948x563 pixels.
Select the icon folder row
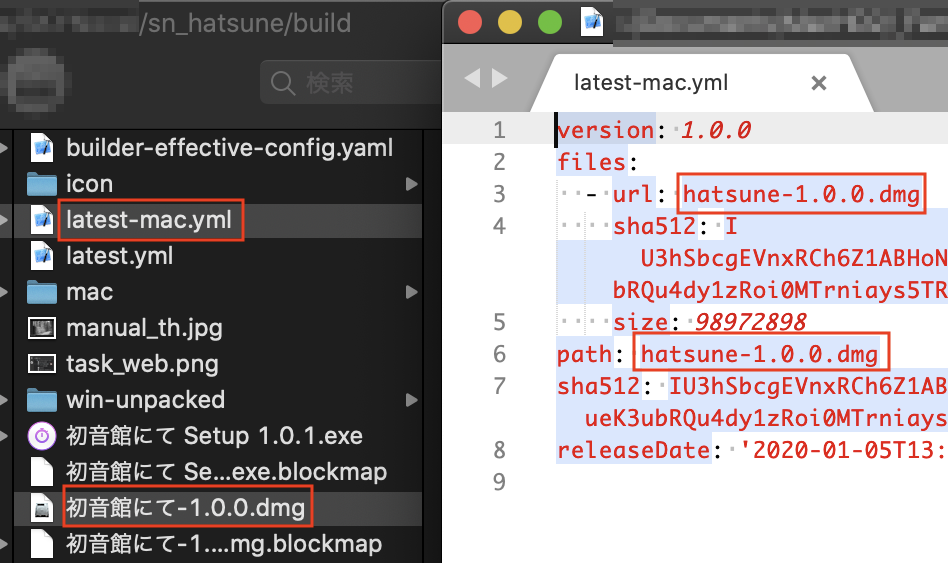click(218, 184)
